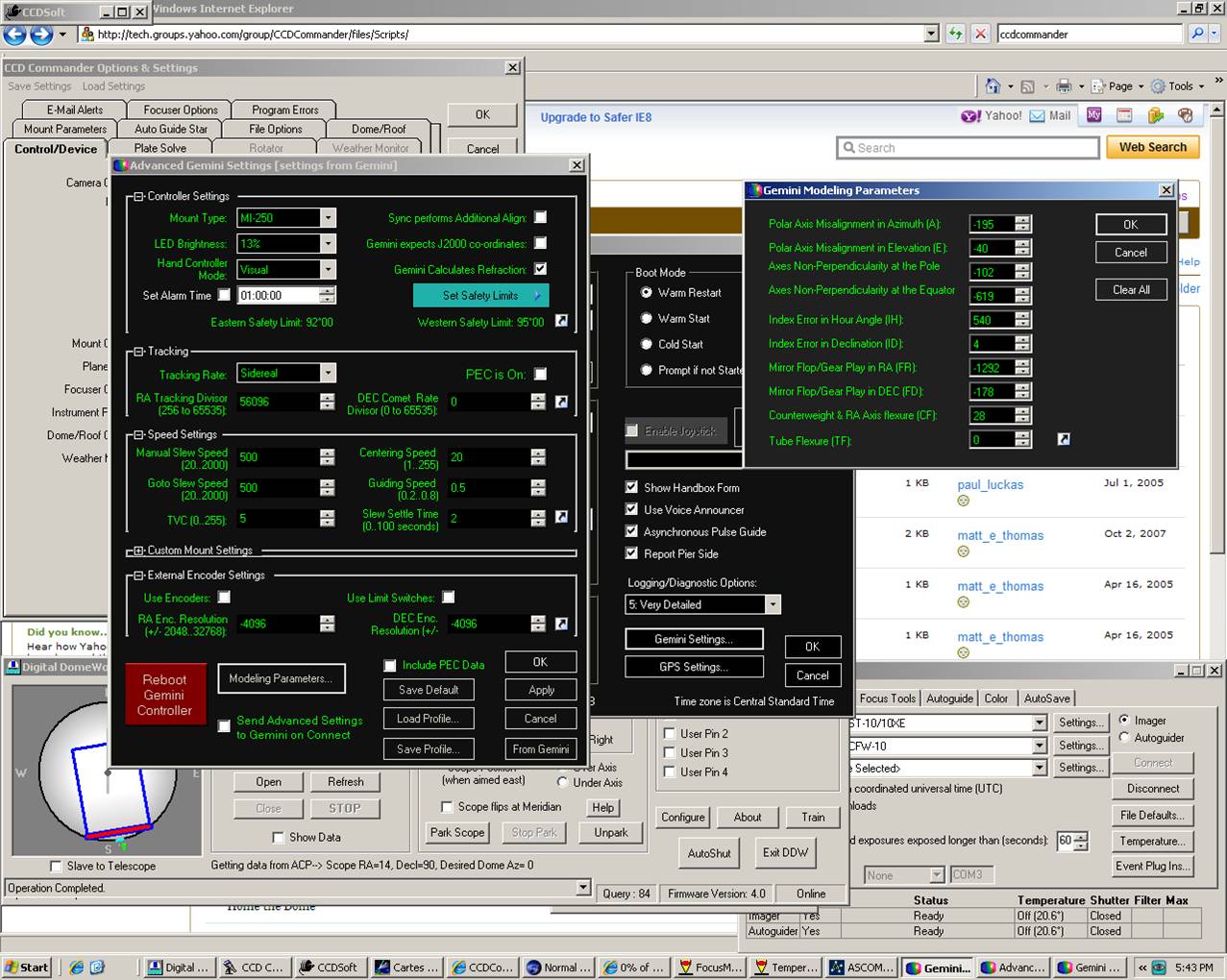1227x980 pixels.
Task: Open the Hand Controller Mode dropdown
Action: coord(328,270)
